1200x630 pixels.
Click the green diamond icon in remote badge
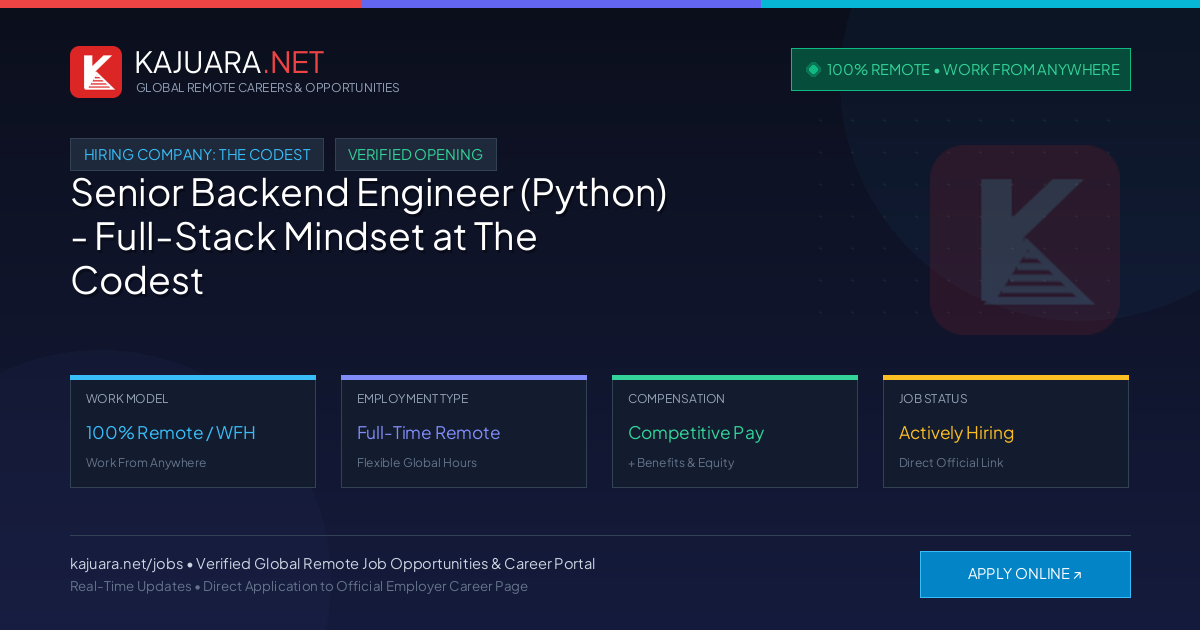[x=813, y=69]
